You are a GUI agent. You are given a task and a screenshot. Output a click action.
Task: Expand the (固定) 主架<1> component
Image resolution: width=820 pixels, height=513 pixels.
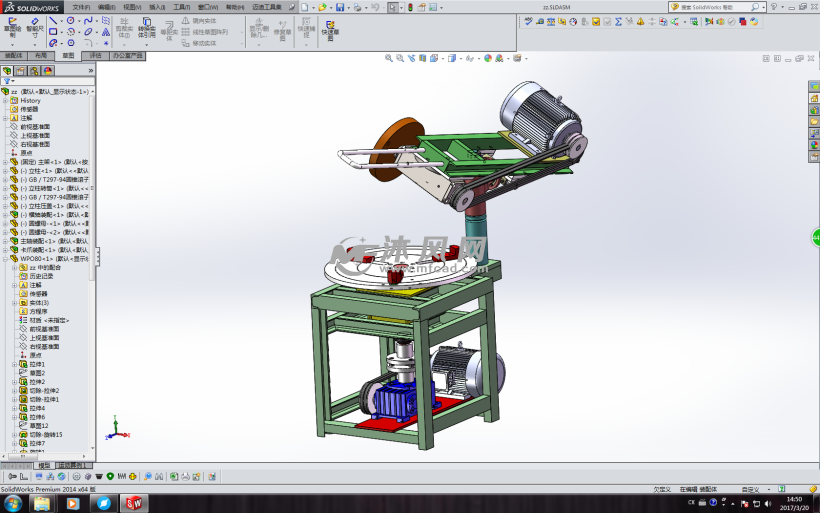[x=5, y=162]
